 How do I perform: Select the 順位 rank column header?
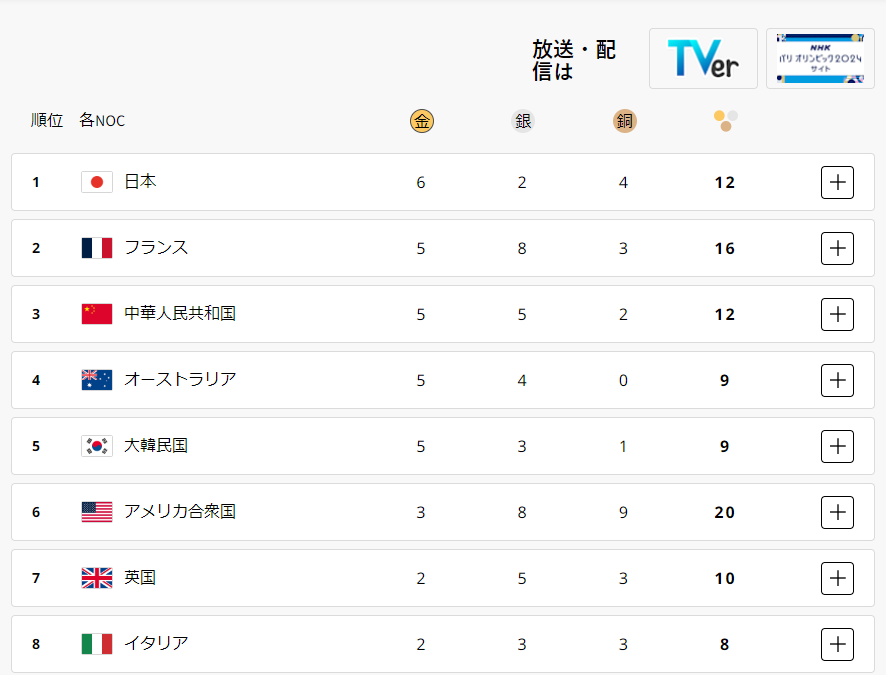coord(47,120)
